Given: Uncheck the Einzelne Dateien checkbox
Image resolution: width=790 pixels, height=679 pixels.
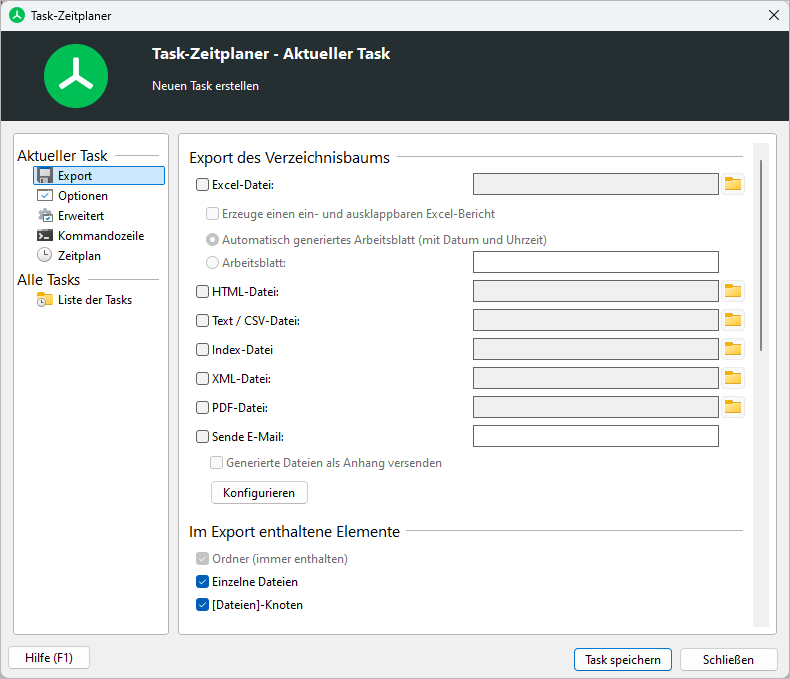Looking at the screenshot, I should click(202, 582).
